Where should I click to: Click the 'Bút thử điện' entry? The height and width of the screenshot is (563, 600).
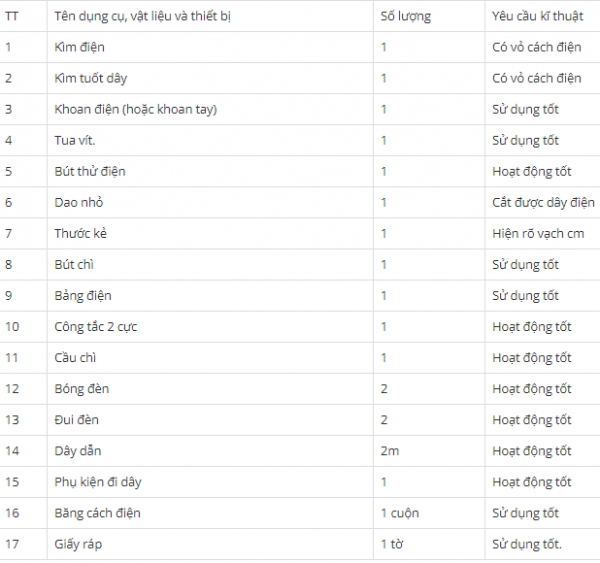[90, 171]
